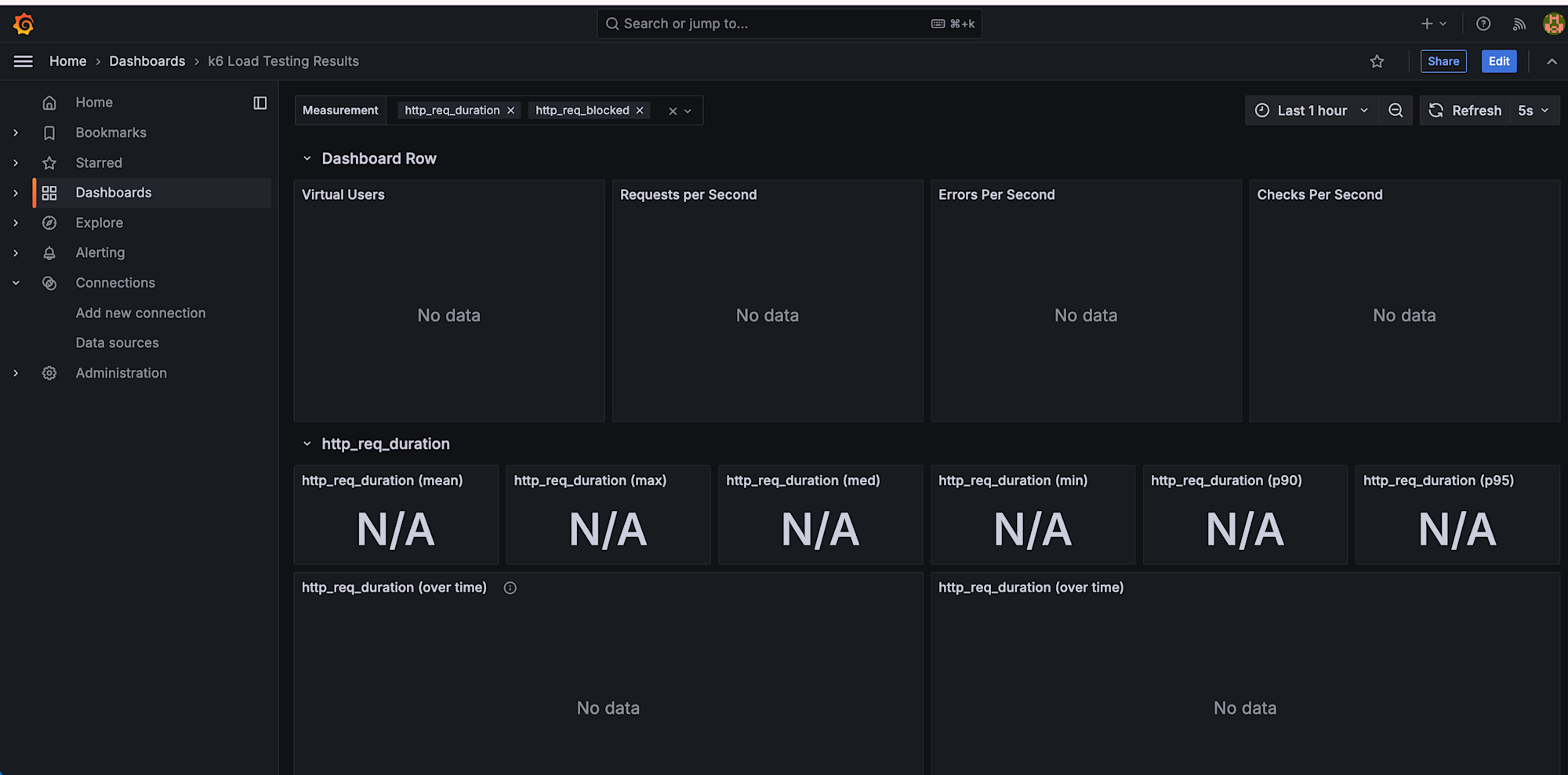Viewport: 1568px width, 775px height.
Task: Collapse the http_req_duration row
Action: pyautogui.click(x=307, y=444)
